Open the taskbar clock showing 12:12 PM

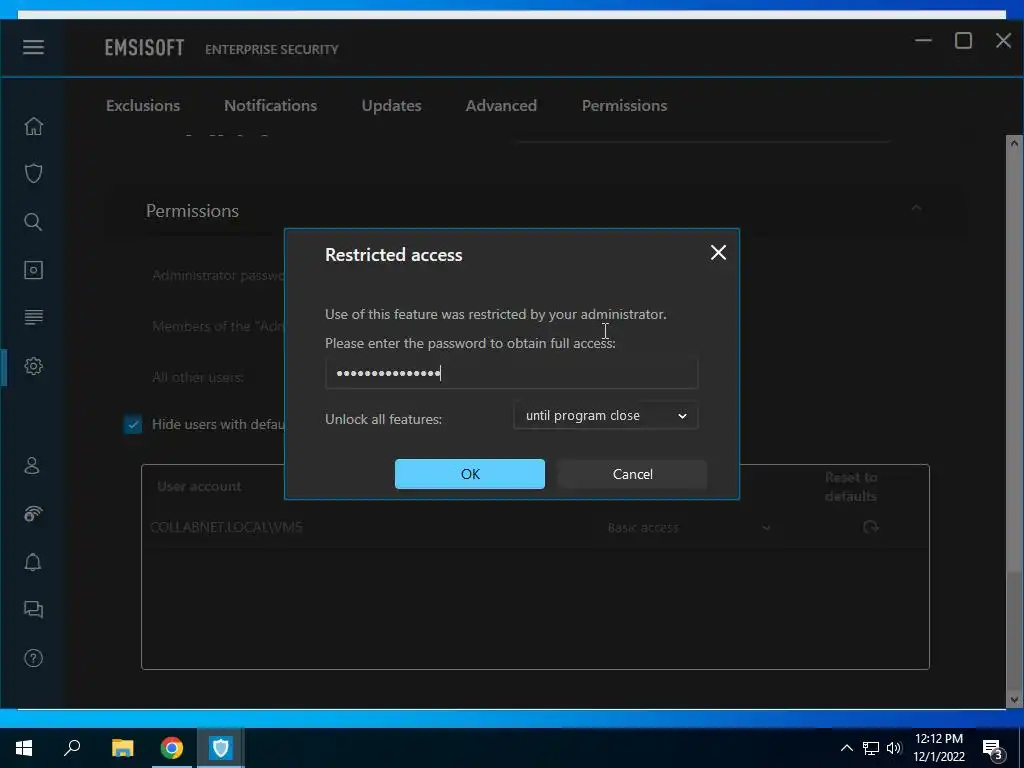tap(939, 748)
